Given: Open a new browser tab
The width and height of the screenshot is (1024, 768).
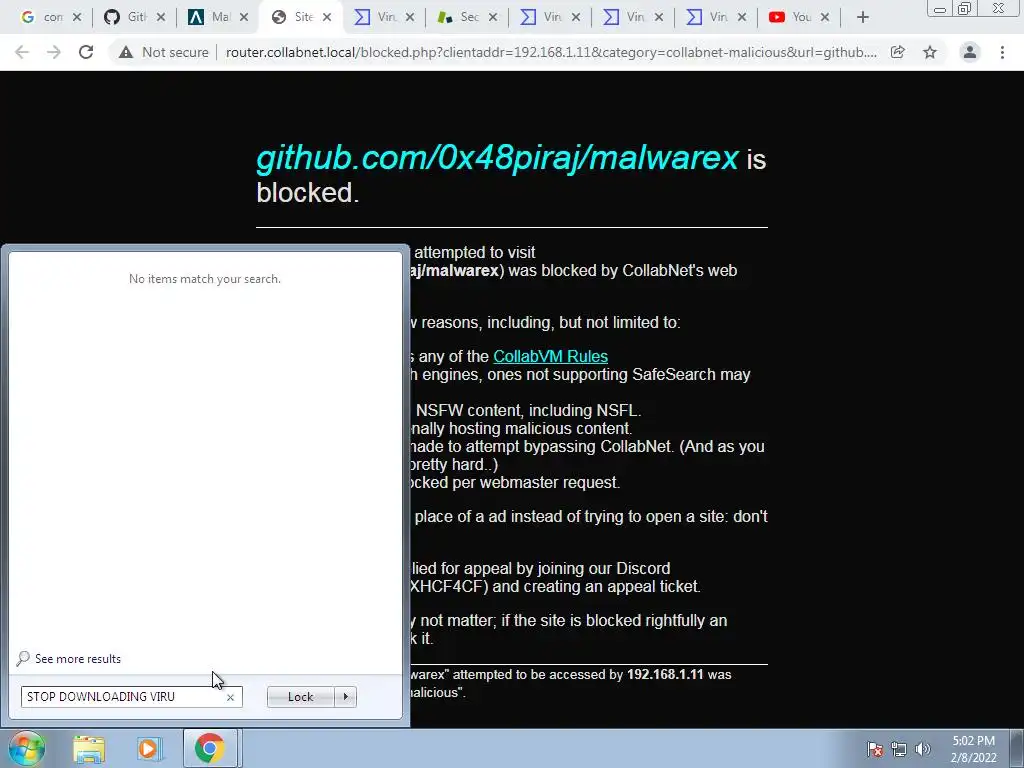Looking at the screenshot, I should [863, 18].
